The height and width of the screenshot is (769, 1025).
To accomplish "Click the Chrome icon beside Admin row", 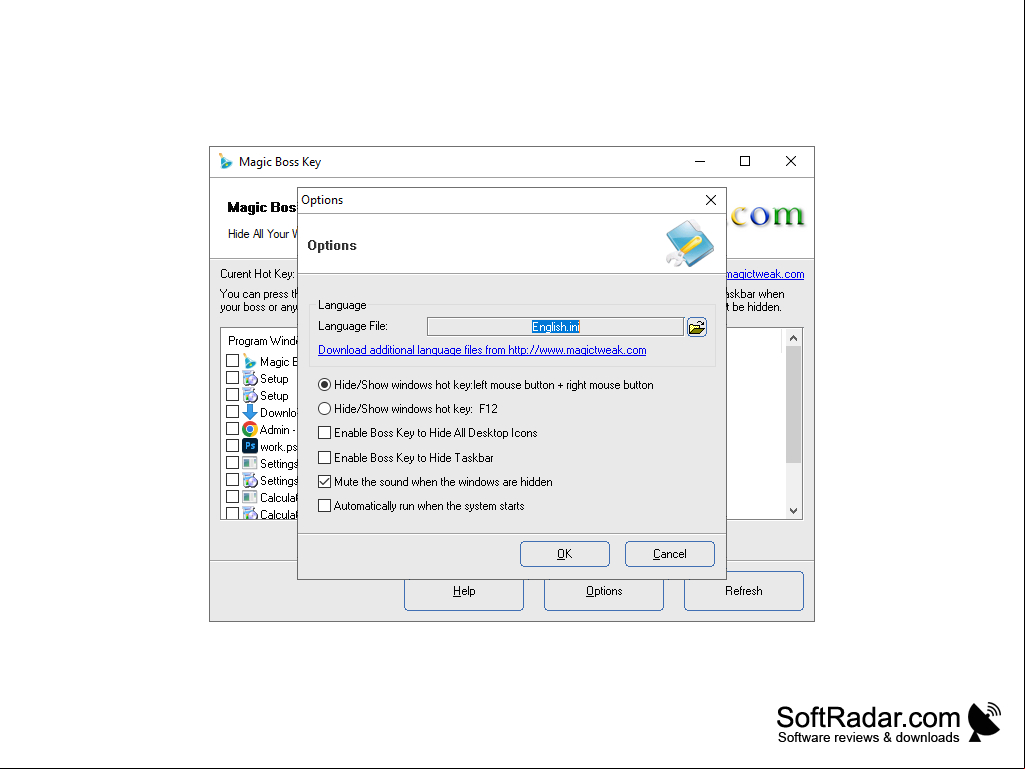I will (x=250, y=430).
